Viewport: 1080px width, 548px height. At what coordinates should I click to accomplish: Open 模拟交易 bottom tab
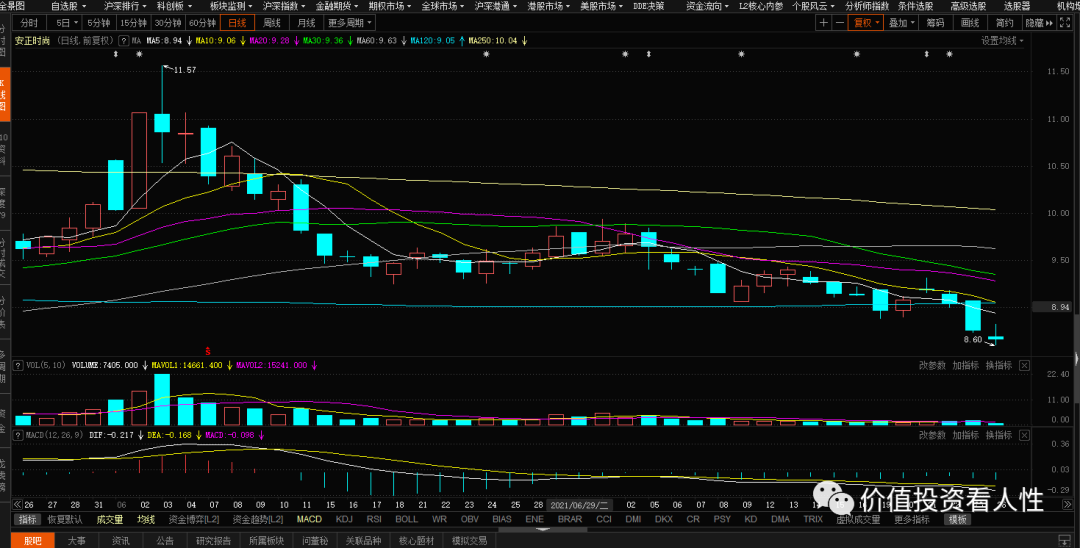(469, 540)
